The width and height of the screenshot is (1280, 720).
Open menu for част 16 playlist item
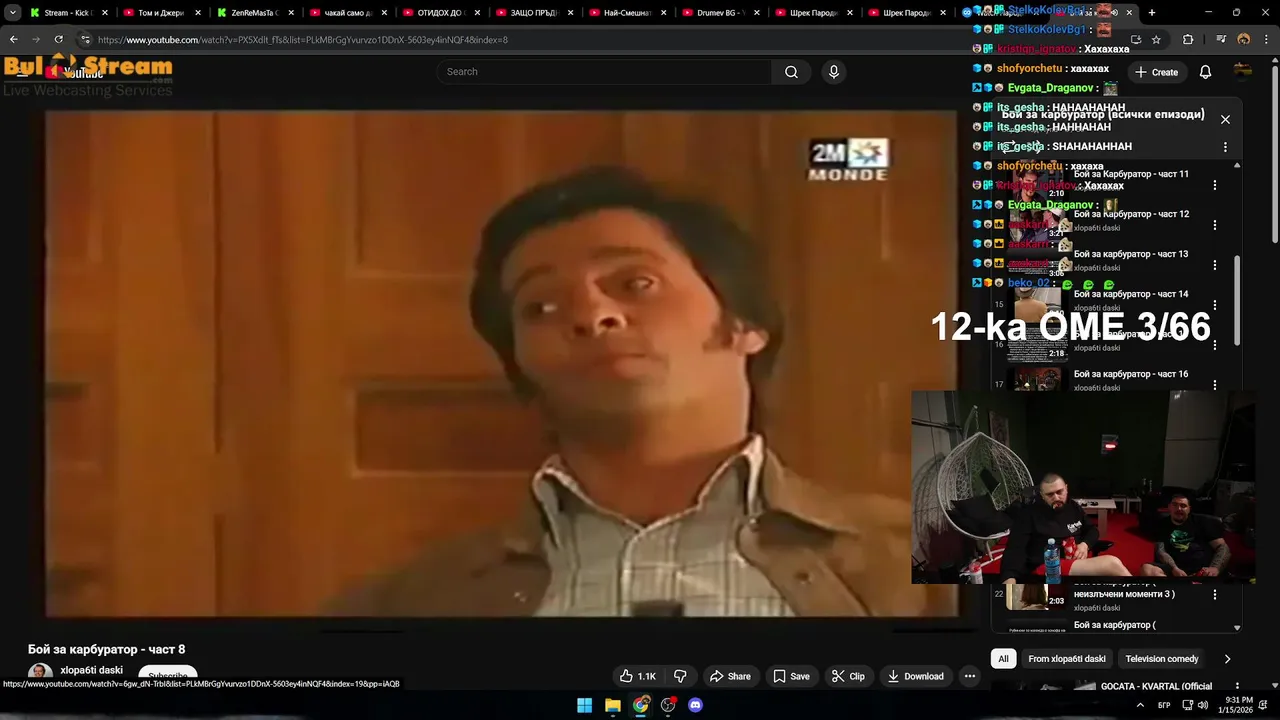point(1215,385)
